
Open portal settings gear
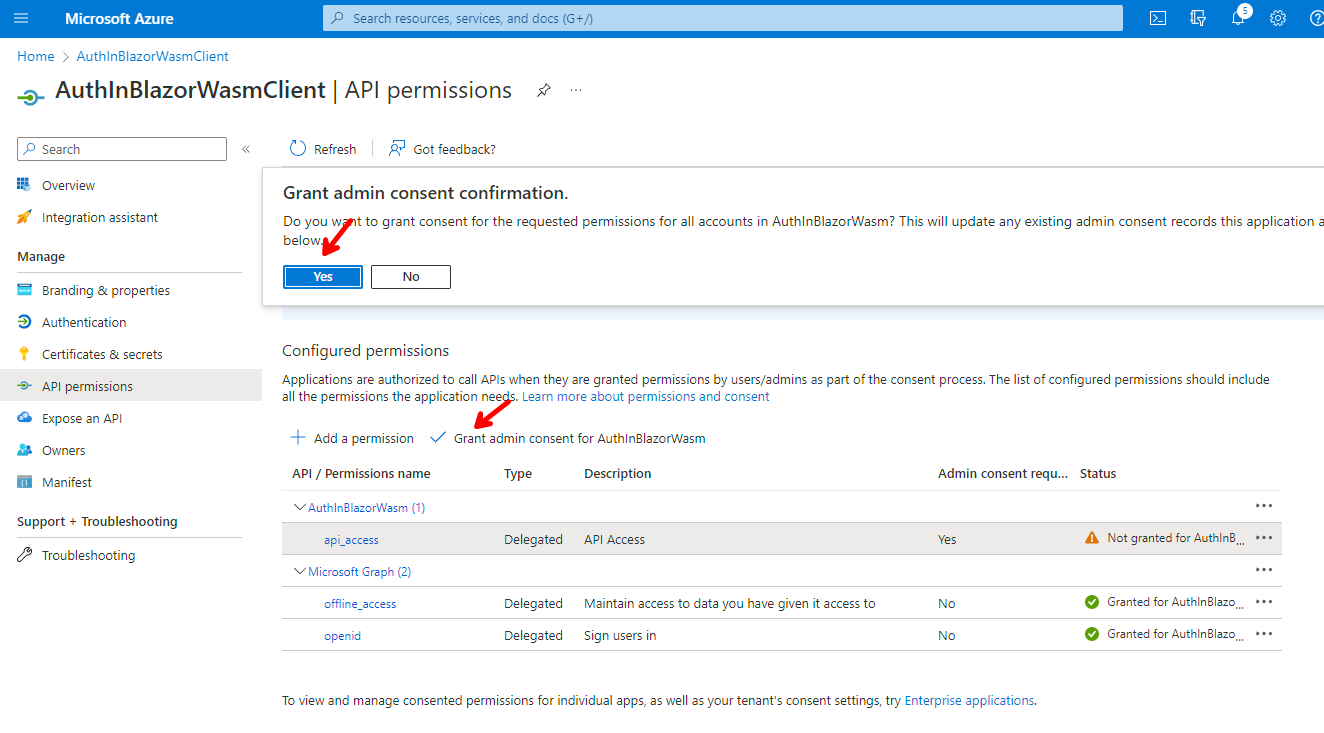pyautogui.click(x=1277, y=18)
